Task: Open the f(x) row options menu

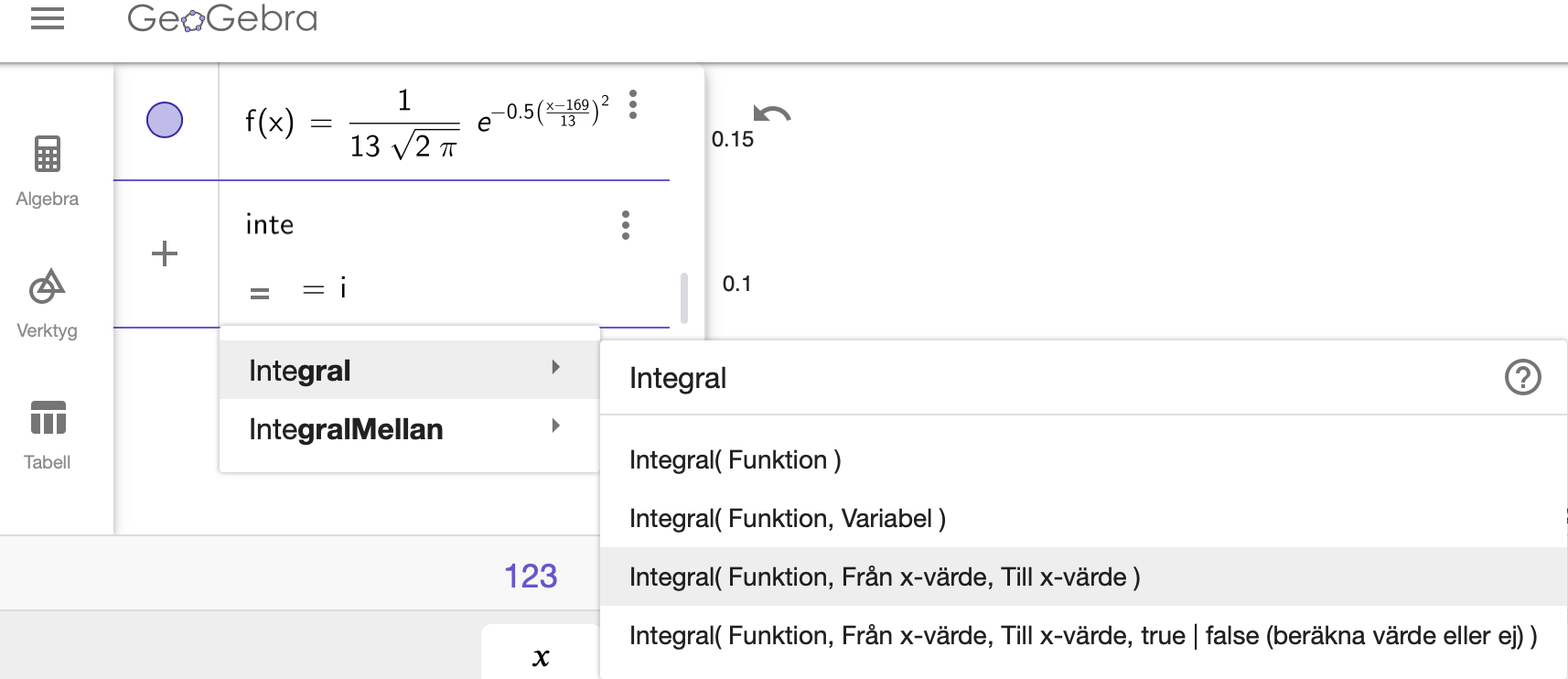Action: tap(633, 105)
